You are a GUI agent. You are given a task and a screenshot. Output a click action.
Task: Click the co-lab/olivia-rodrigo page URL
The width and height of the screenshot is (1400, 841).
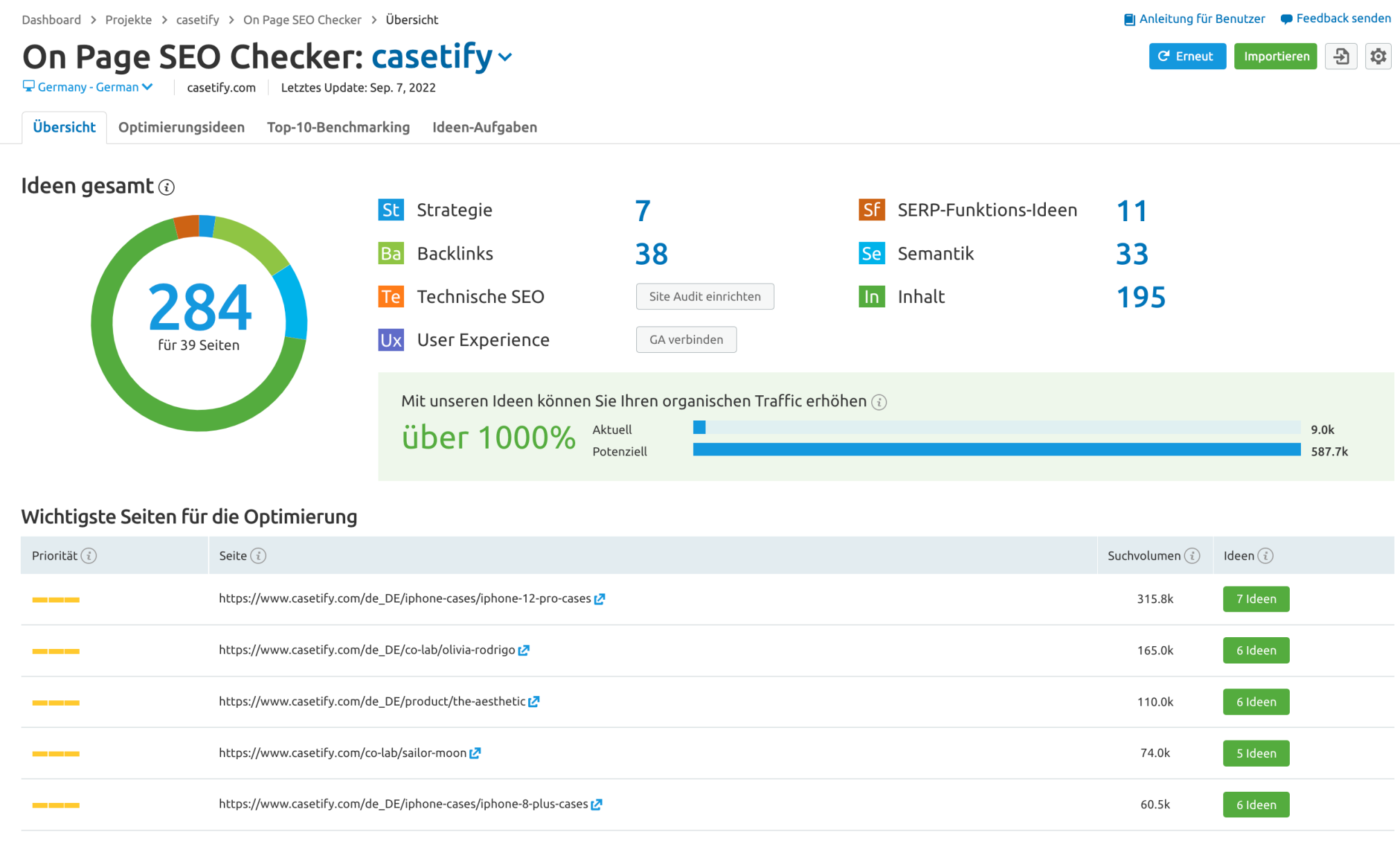(367, 650)
